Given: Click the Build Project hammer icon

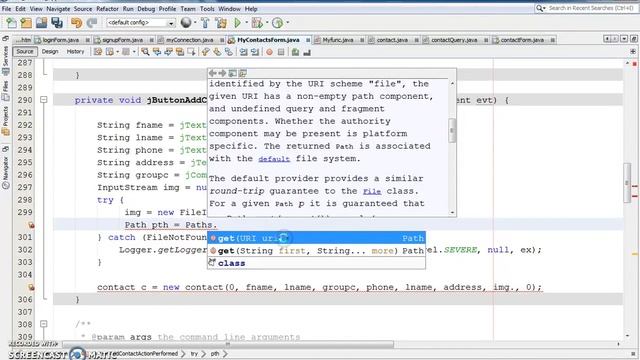Looking at the screenshot, I should pyautogui.click(x=205, y=23).
